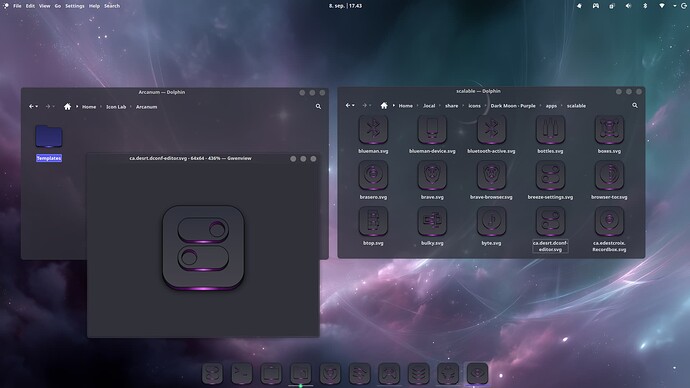The image size is (690, 388).
Task: Click the logout icon in top panel
Action: point(684,6)
